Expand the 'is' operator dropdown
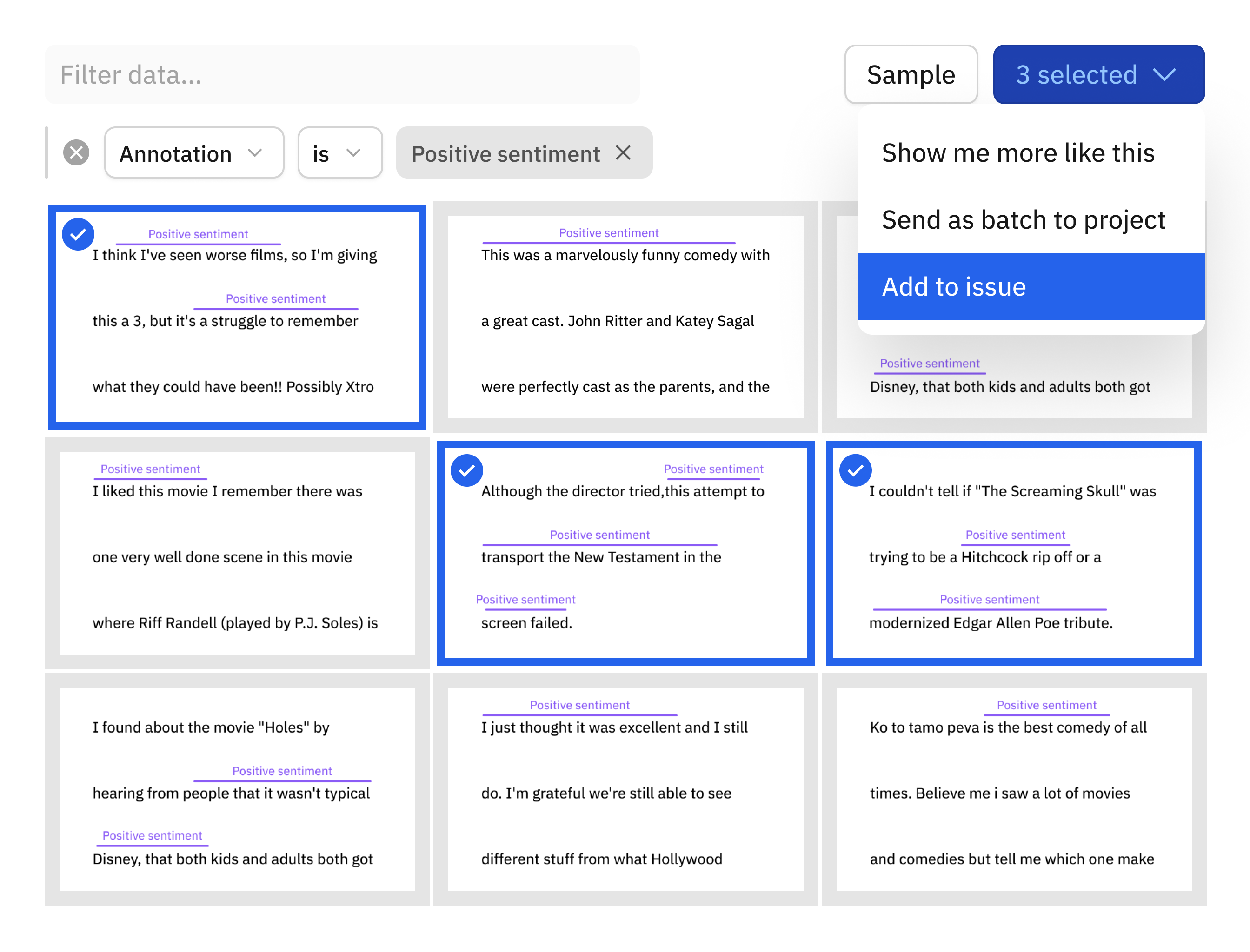The height and width of the screenshot is (952, 1250). pyautogui.click(x=339, y=152)
